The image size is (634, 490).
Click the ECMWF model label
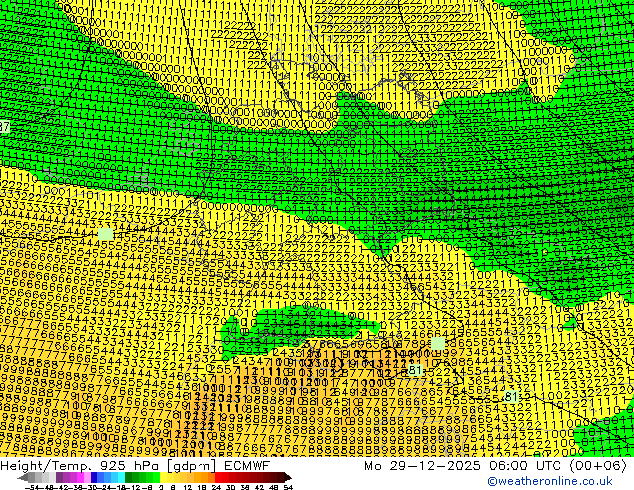[246, 465]
